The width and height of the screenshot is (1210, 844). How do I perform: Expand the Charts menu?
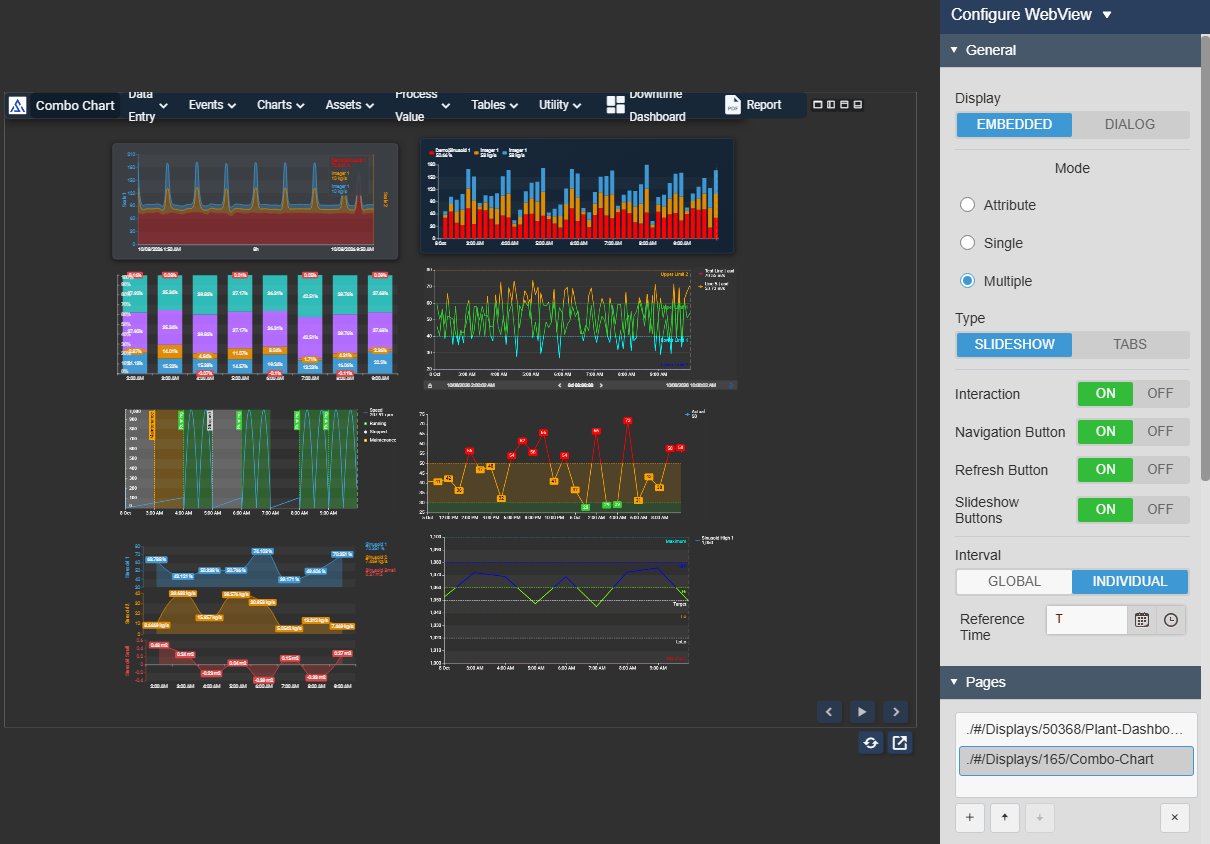[x=280, y=105]
